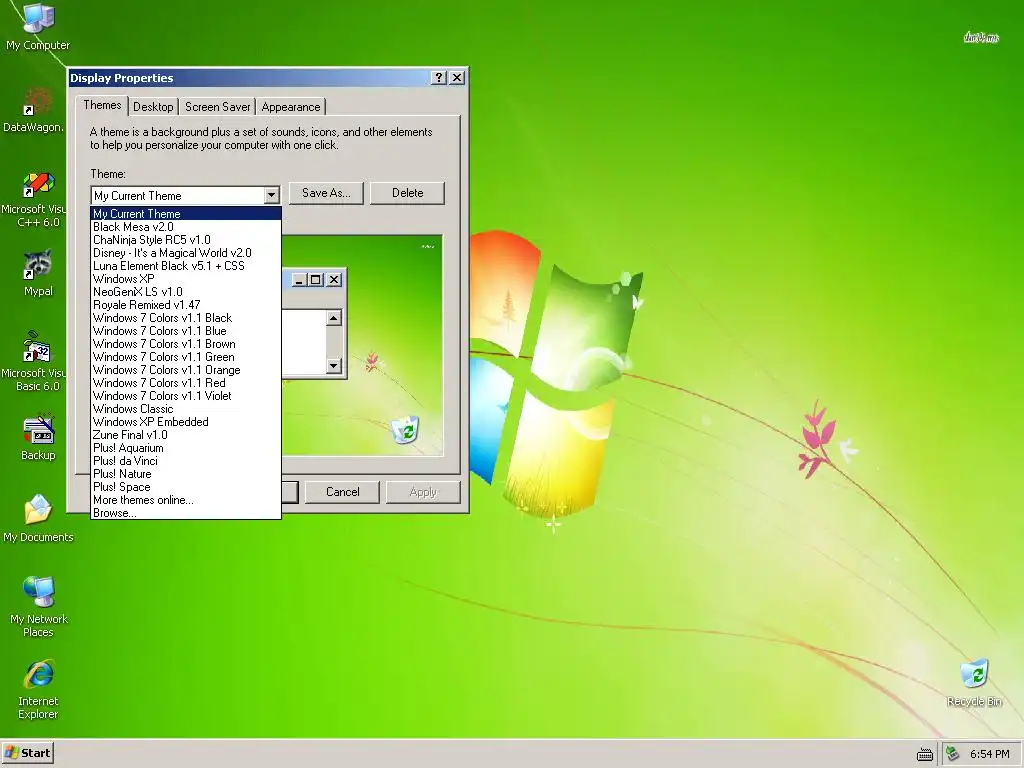This screenshot has height=768, width=1024.
Task: Choose Plus! Nature theme
Action: [186, 474]
